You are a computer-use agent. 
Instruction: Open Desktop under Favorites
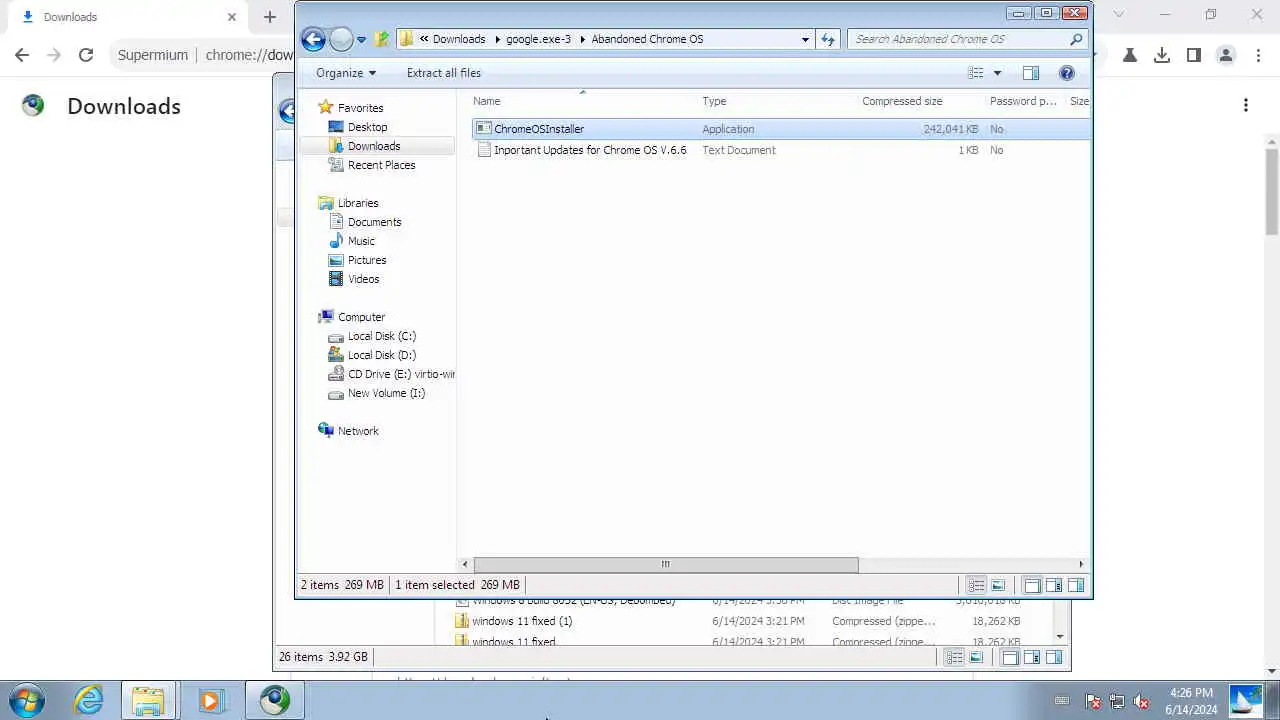(x=367, y=127)
